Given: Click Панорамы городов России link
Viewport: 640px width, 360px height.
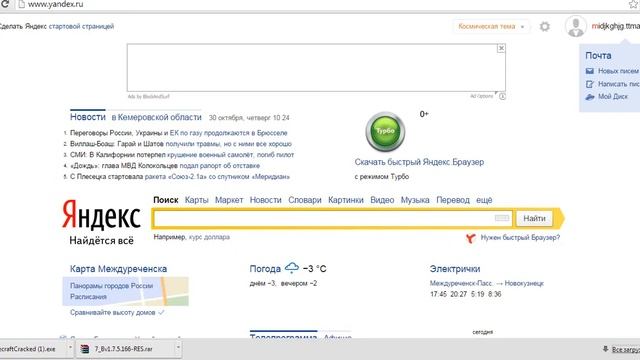Looking at the screenshot, I should (111, 286).
